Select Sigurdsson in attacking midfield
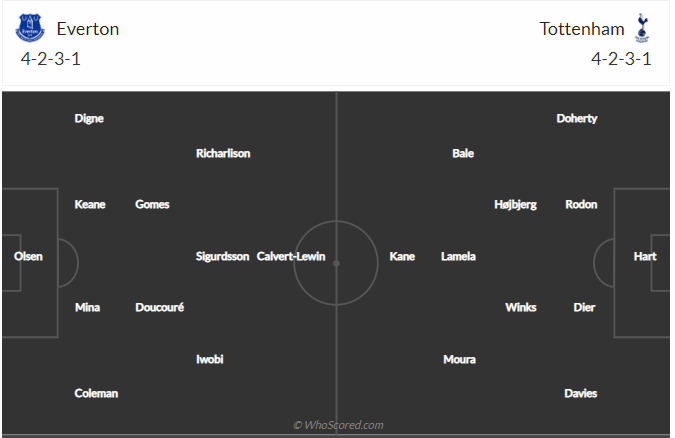The height and width of the screenshot is (438, 675). (x=222, y=256)
